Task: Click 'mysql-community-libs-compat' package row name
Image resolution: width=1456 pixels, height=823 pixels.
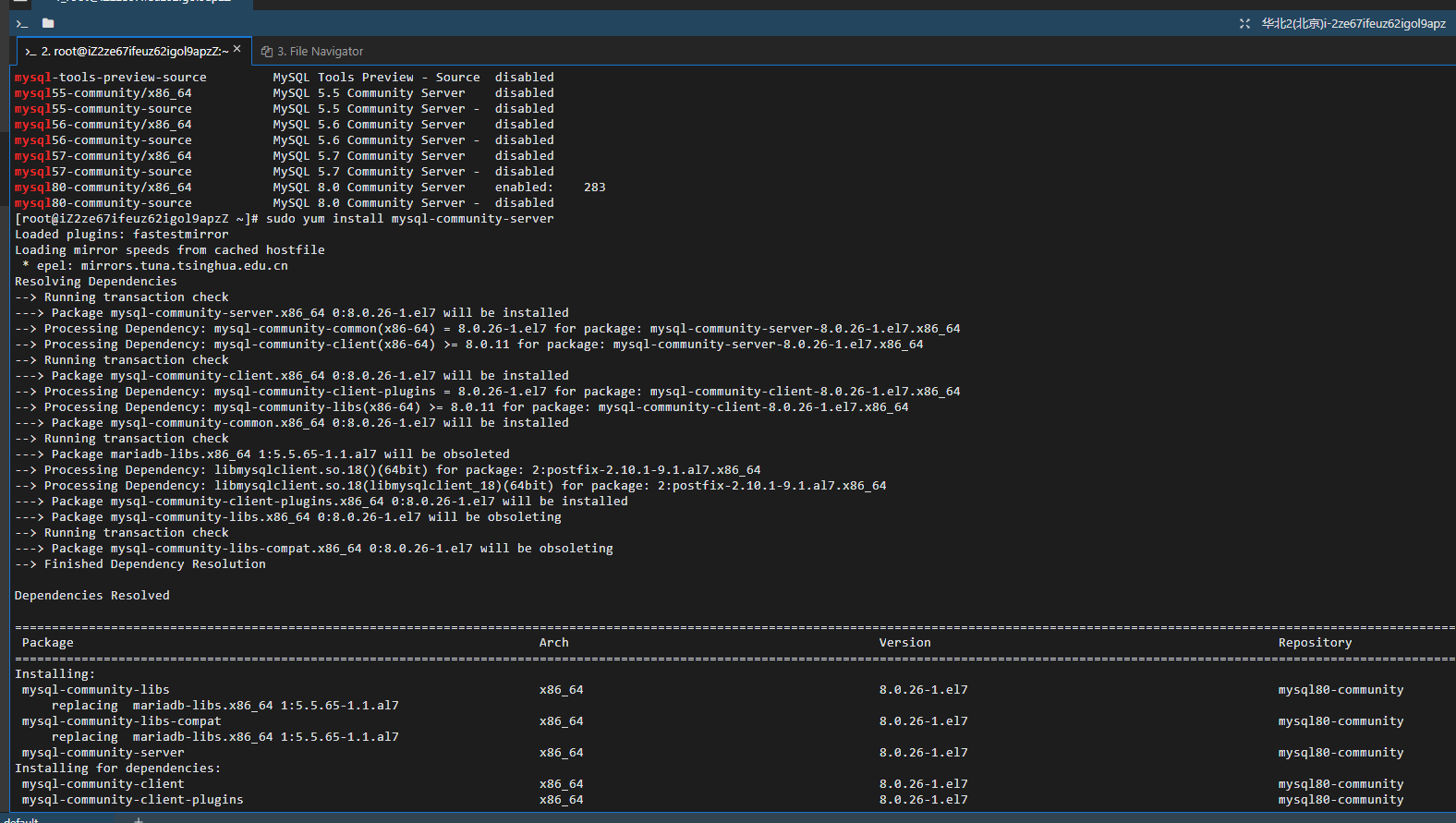Action: tap(122, 721)
